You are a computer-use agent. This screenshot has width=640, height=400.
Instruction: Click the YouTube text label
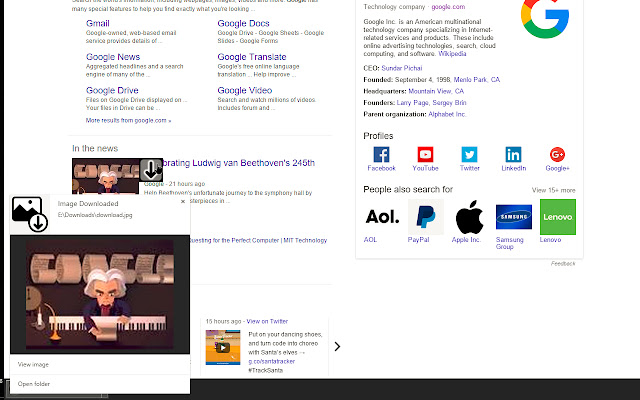(425, 168)
